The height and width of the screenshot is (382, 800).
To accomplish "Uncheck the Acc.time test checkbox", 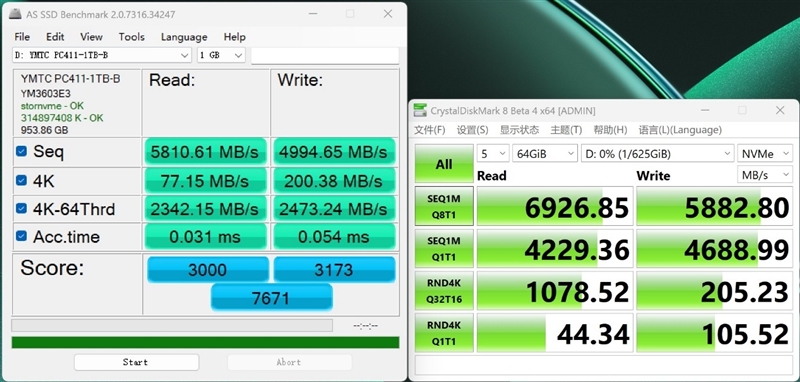I will 21,236.
